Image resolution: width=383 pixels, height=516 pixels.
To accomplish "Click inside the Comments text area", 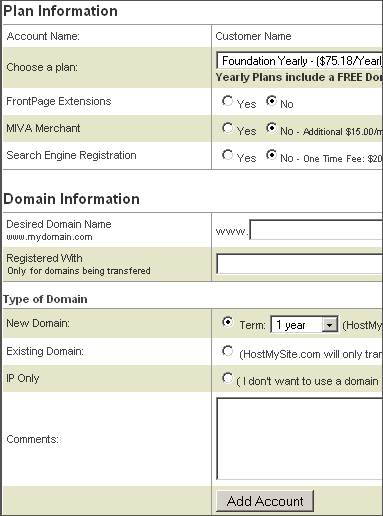I will tap(299, 439).
